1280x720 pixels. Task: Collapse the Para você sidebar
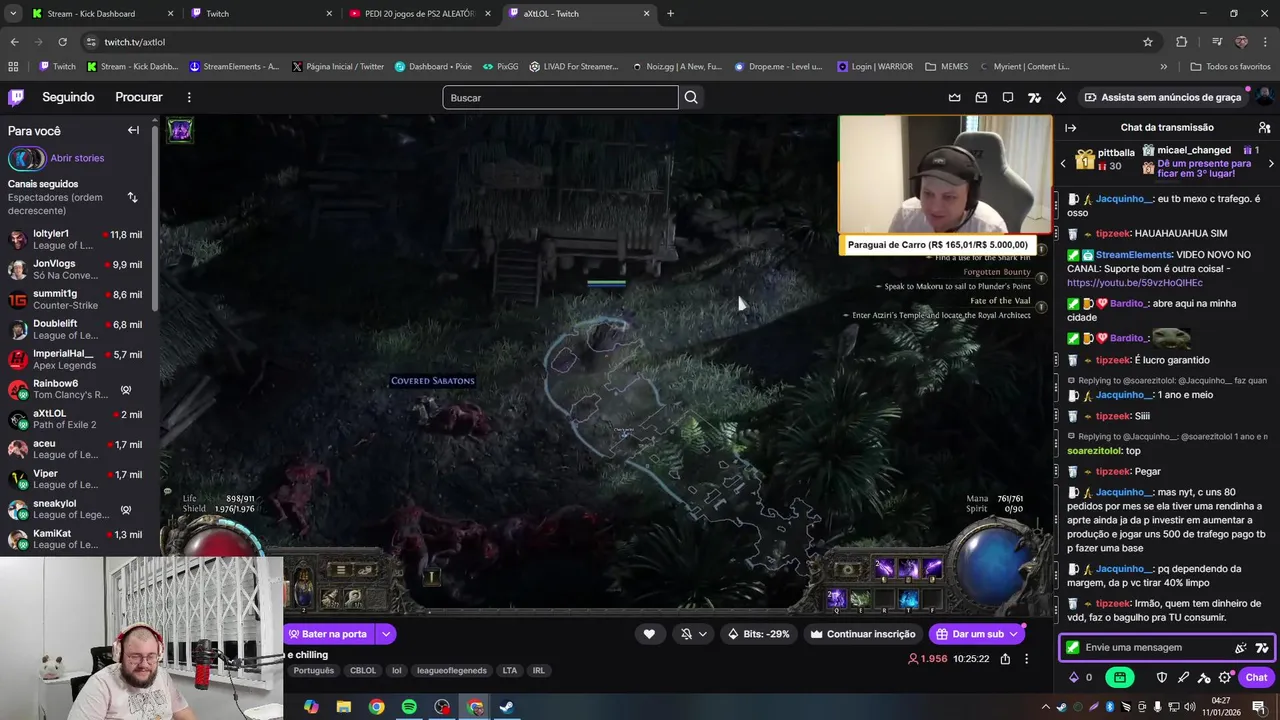[x=133, y=130]
